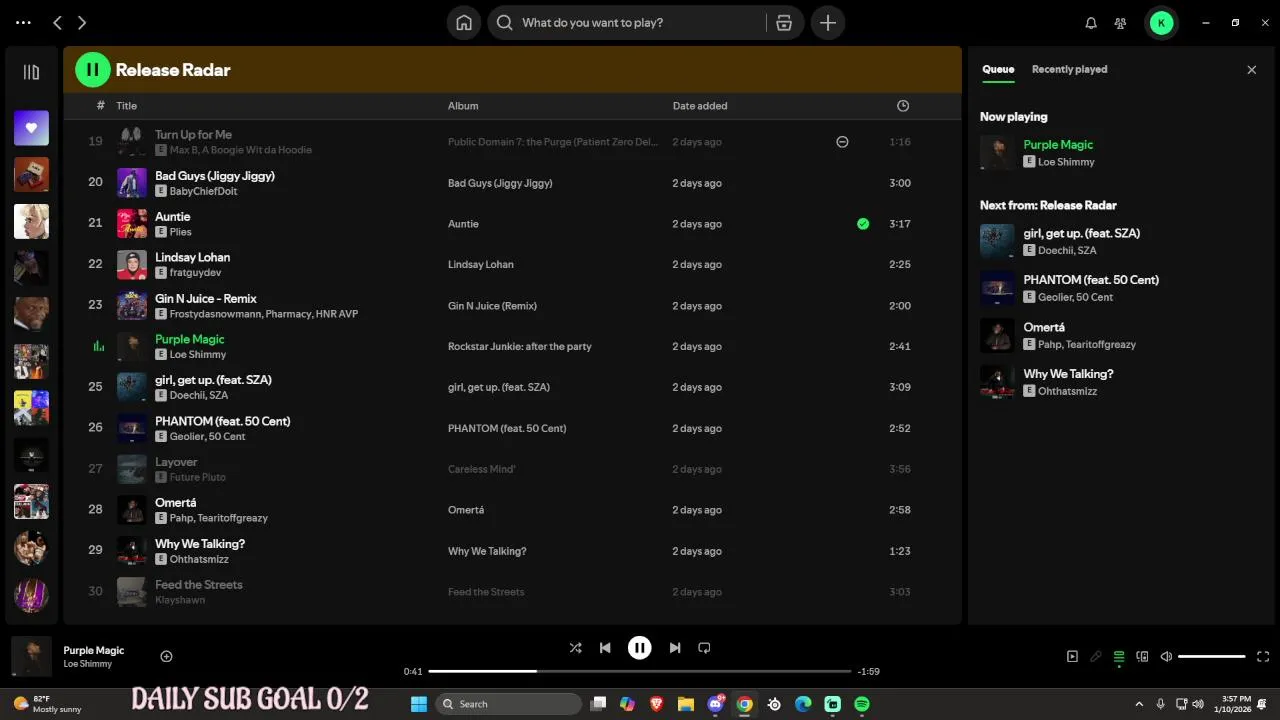Click girl, get up. (feat. SZA) in the queue
Image resolution: width=1280 pixels, height=720 pixels.
pos(1082,233)
